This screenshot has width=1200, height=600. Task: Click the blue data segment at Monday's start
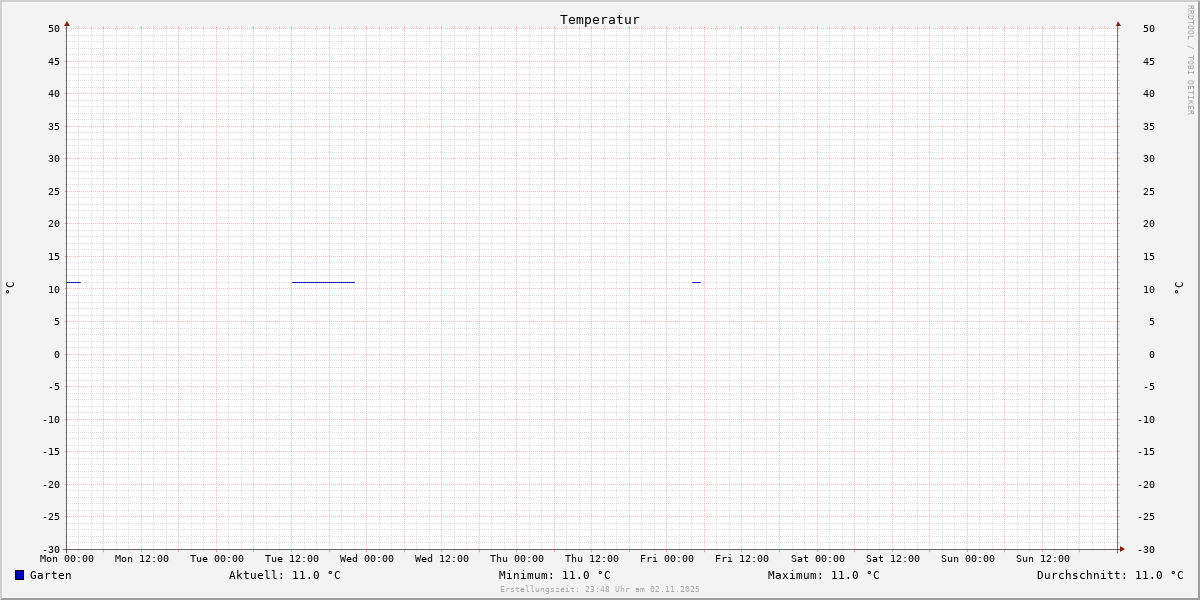73,282
